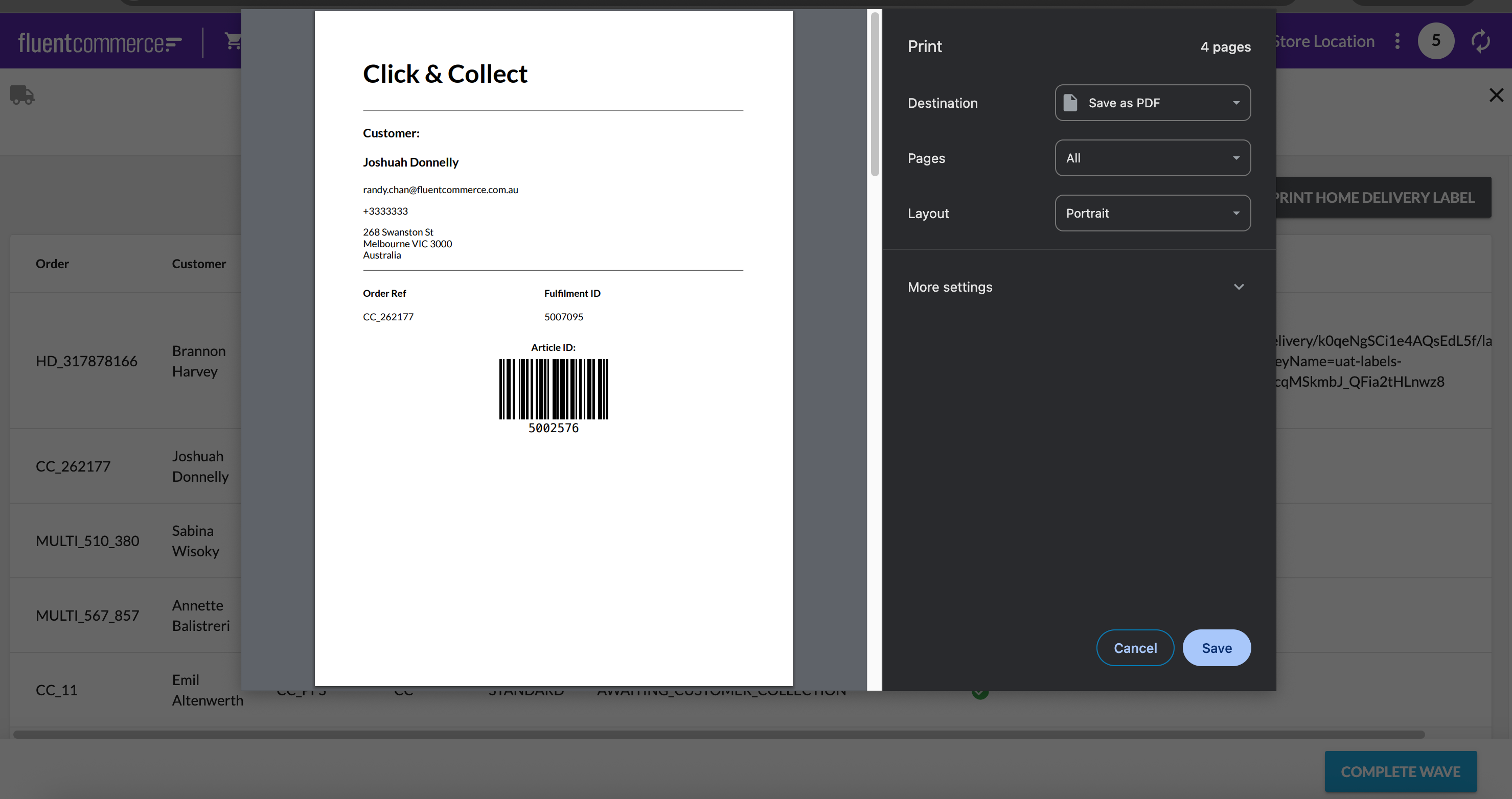Click the user avatar showing 5
1512x799 pixels.
tap(1436, 40)
